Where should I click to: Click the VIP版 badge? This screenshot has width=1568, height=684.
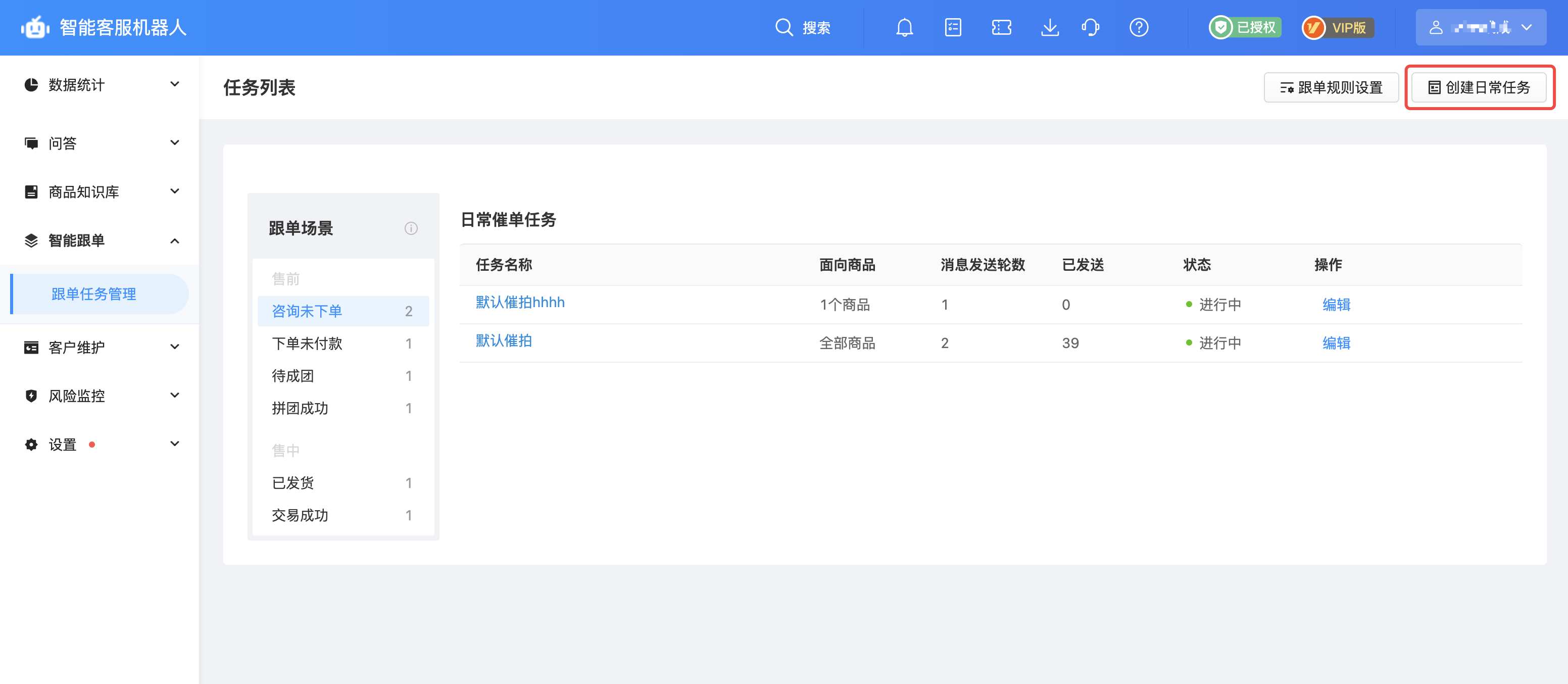tap(1337, 27)
